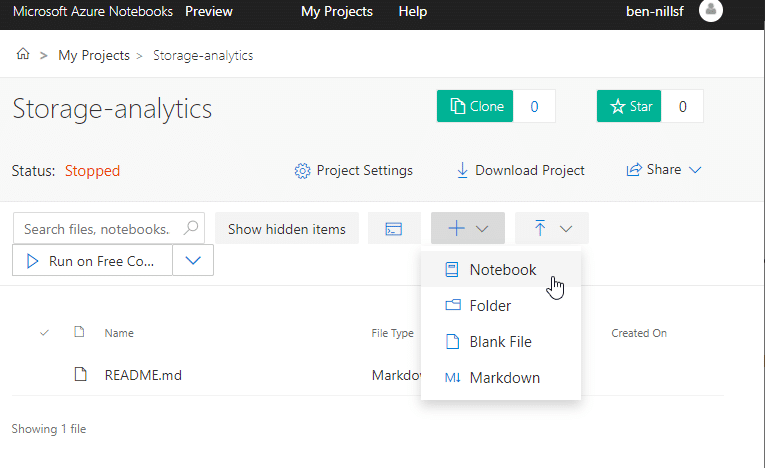Sort by the Name column header
This screenshot has height=468, width=765.
[119, 333]
